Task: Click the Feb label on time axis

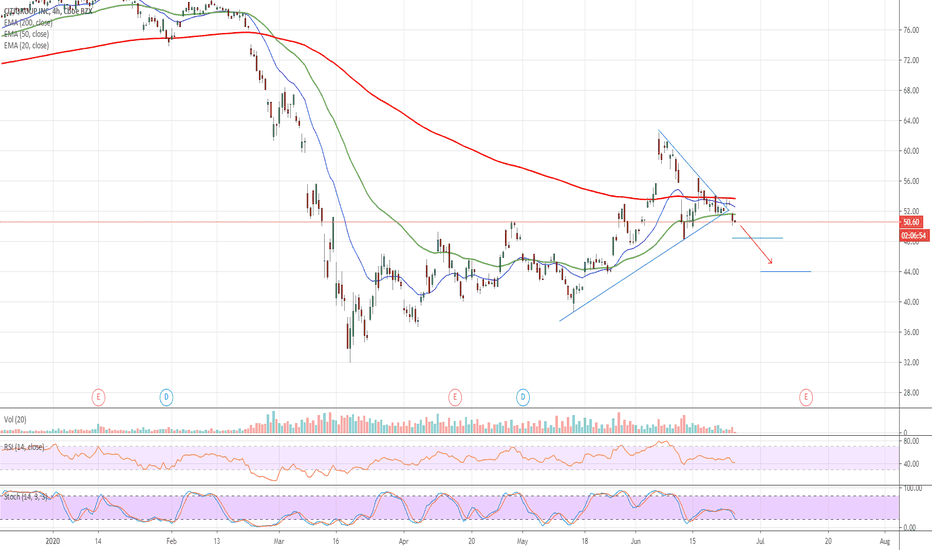Action: pyautogui.click(x=171, y=541)
